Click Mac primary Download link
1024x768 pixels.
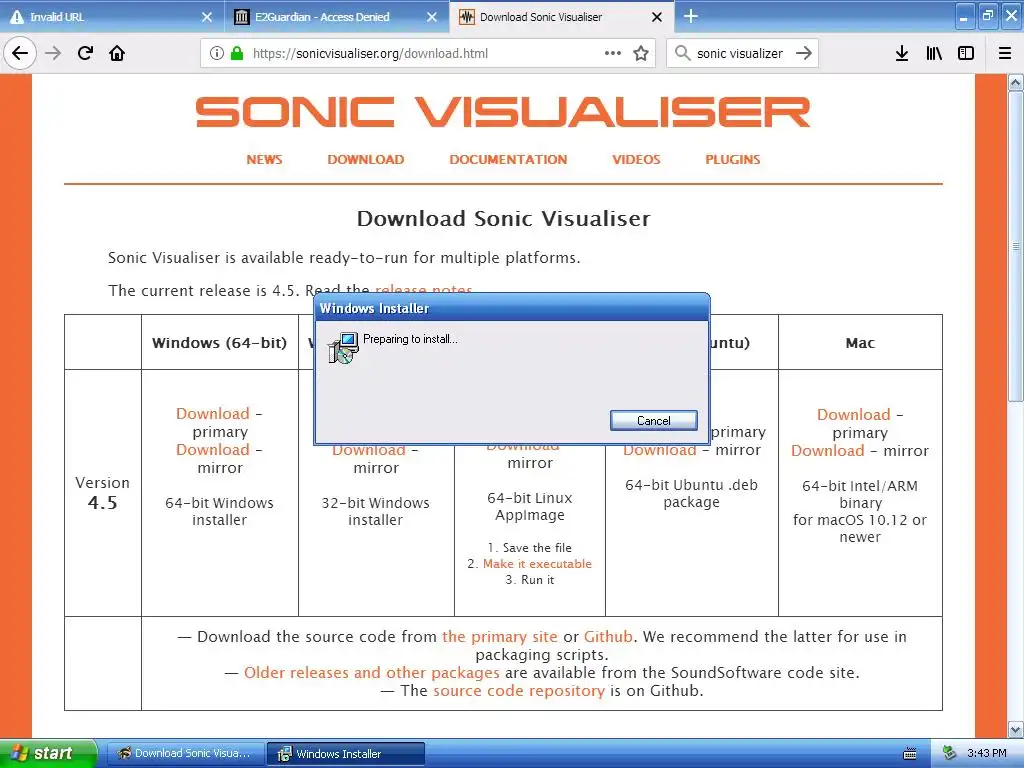[854, 415]
